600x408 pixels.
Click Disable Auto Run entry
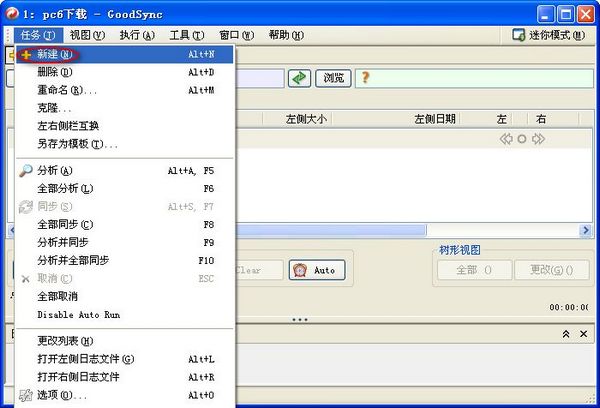coord(124,315)
